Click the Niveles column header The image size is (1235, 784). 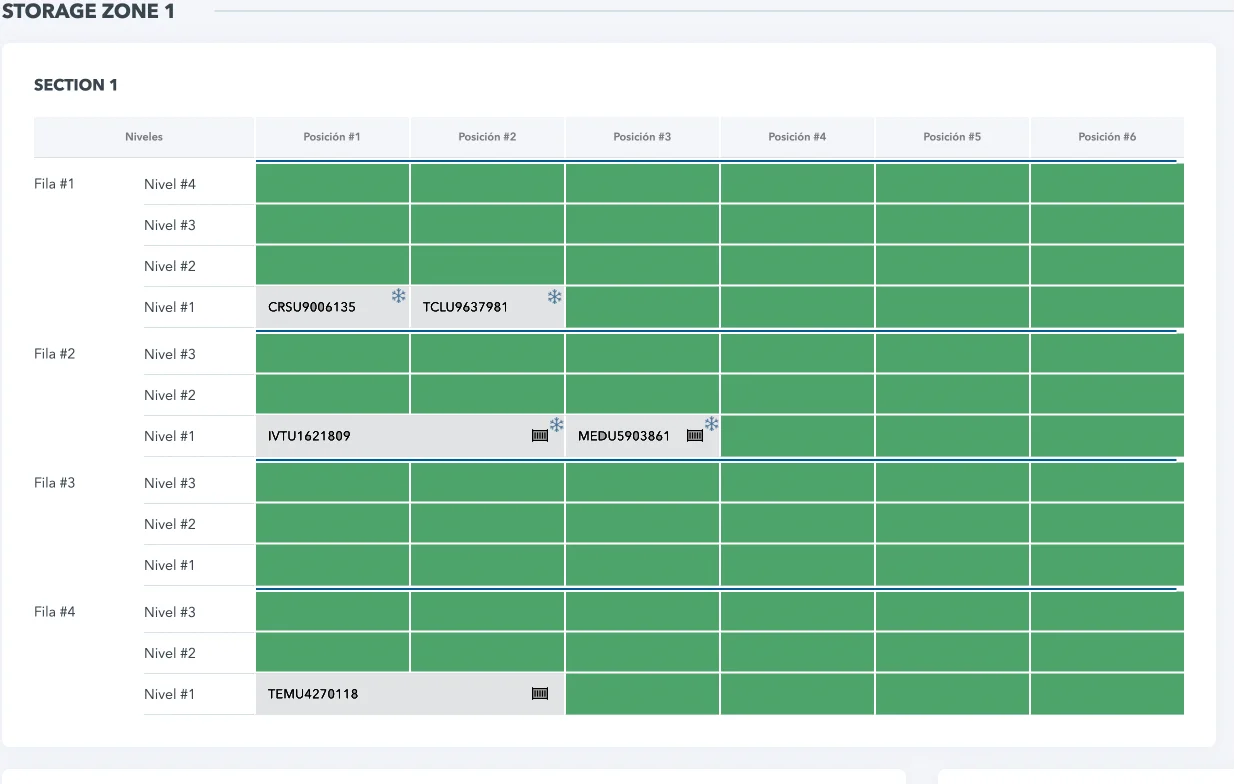[144, 137]
